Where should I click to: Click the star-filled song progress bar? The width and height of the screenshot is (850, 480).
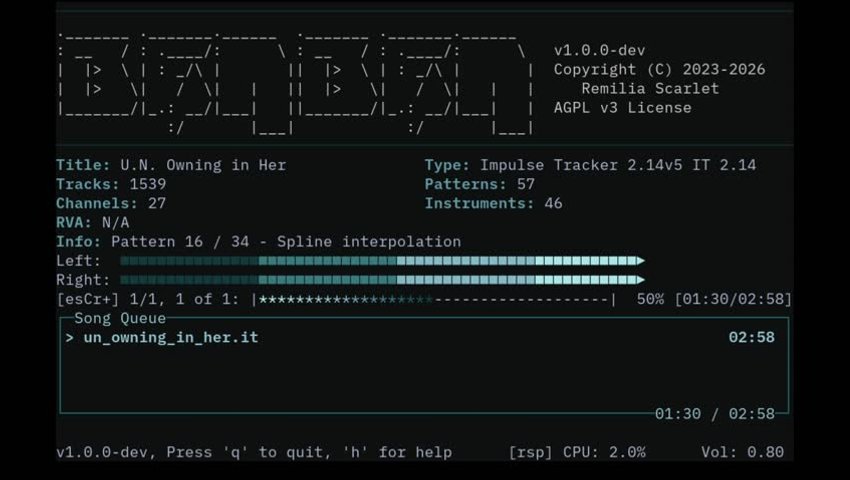435,299
